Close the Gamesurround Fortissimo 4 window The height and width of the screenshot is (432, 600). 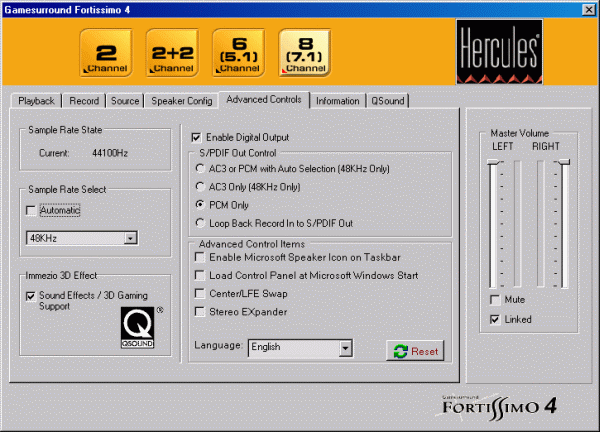tap(589, 10)
